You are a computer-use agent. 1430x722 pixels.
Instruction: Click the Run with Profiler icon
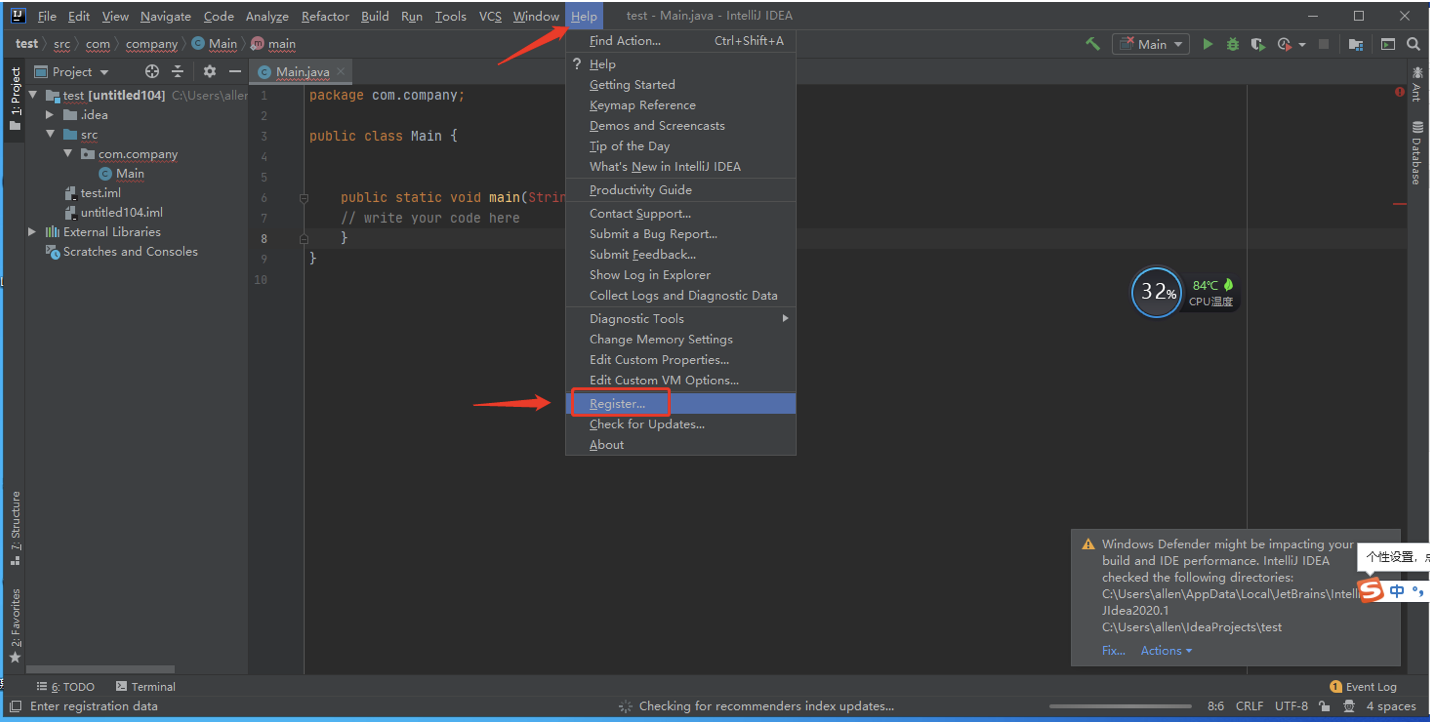(x=1284, y=44)
